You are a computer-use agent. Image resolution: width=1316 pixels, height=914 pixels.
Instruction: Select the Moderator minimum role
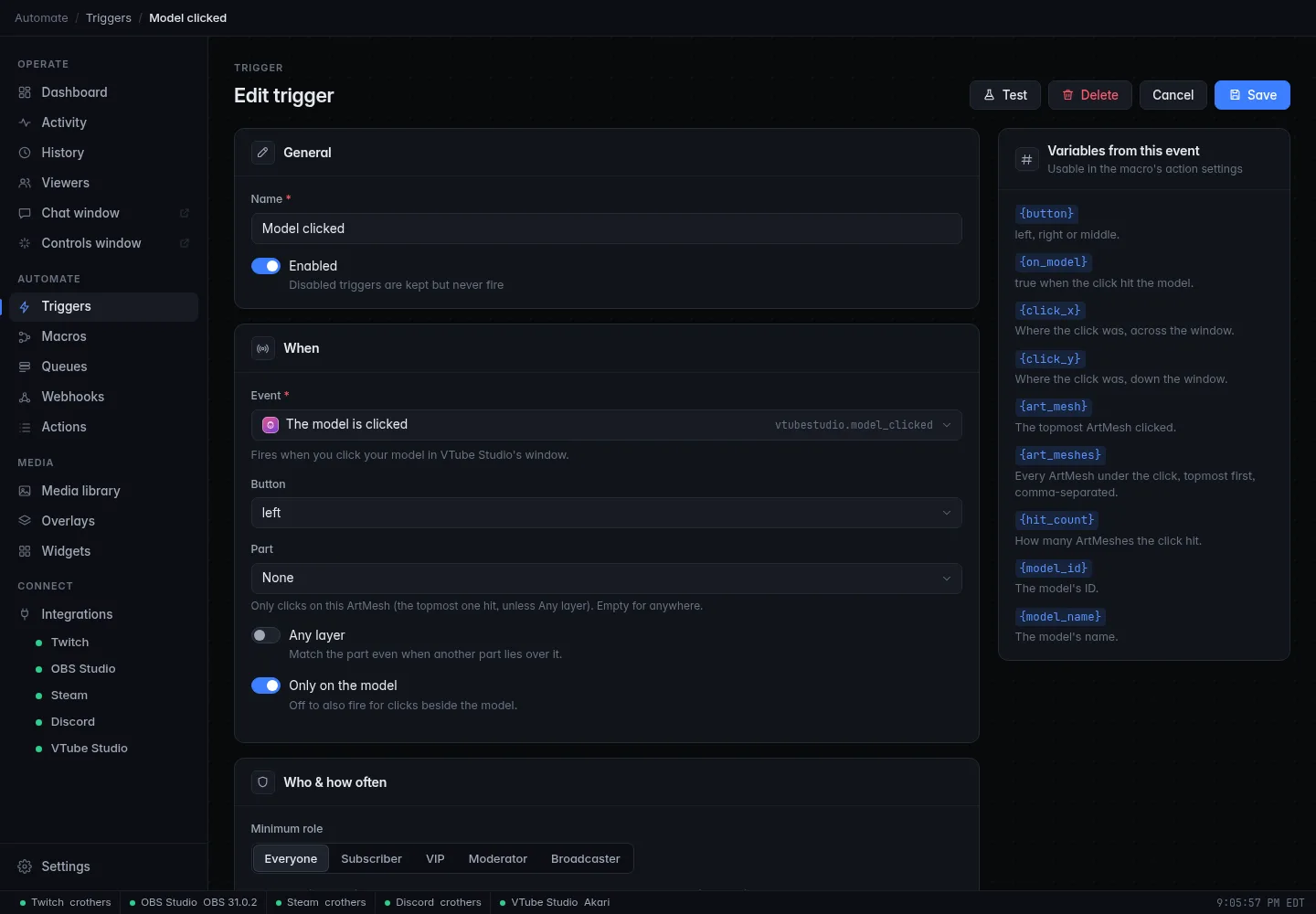click(x=498, y=859)
